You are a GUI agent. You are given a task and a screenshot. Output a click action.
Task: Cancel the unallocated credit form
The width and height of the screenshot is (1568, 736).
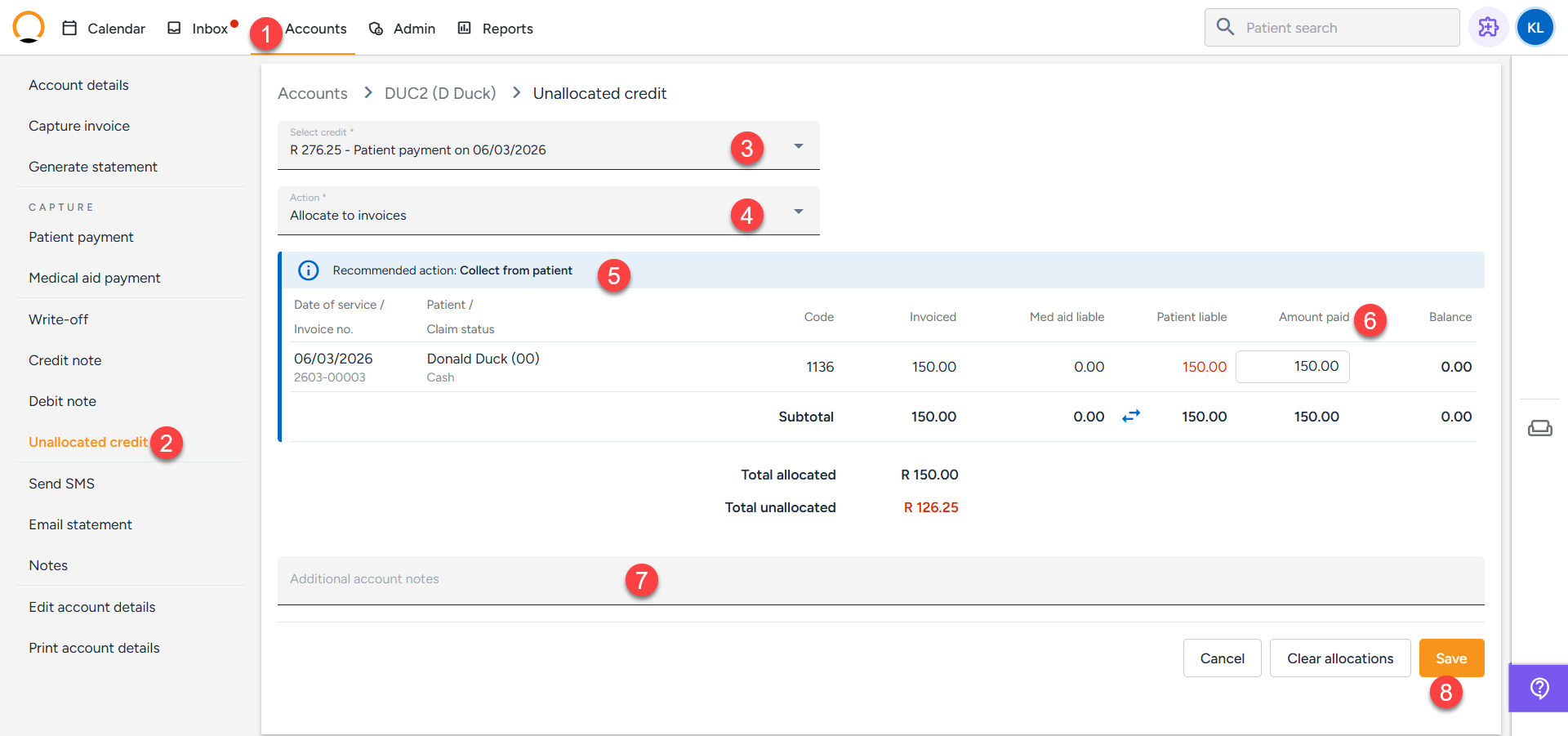[1222, 658]
